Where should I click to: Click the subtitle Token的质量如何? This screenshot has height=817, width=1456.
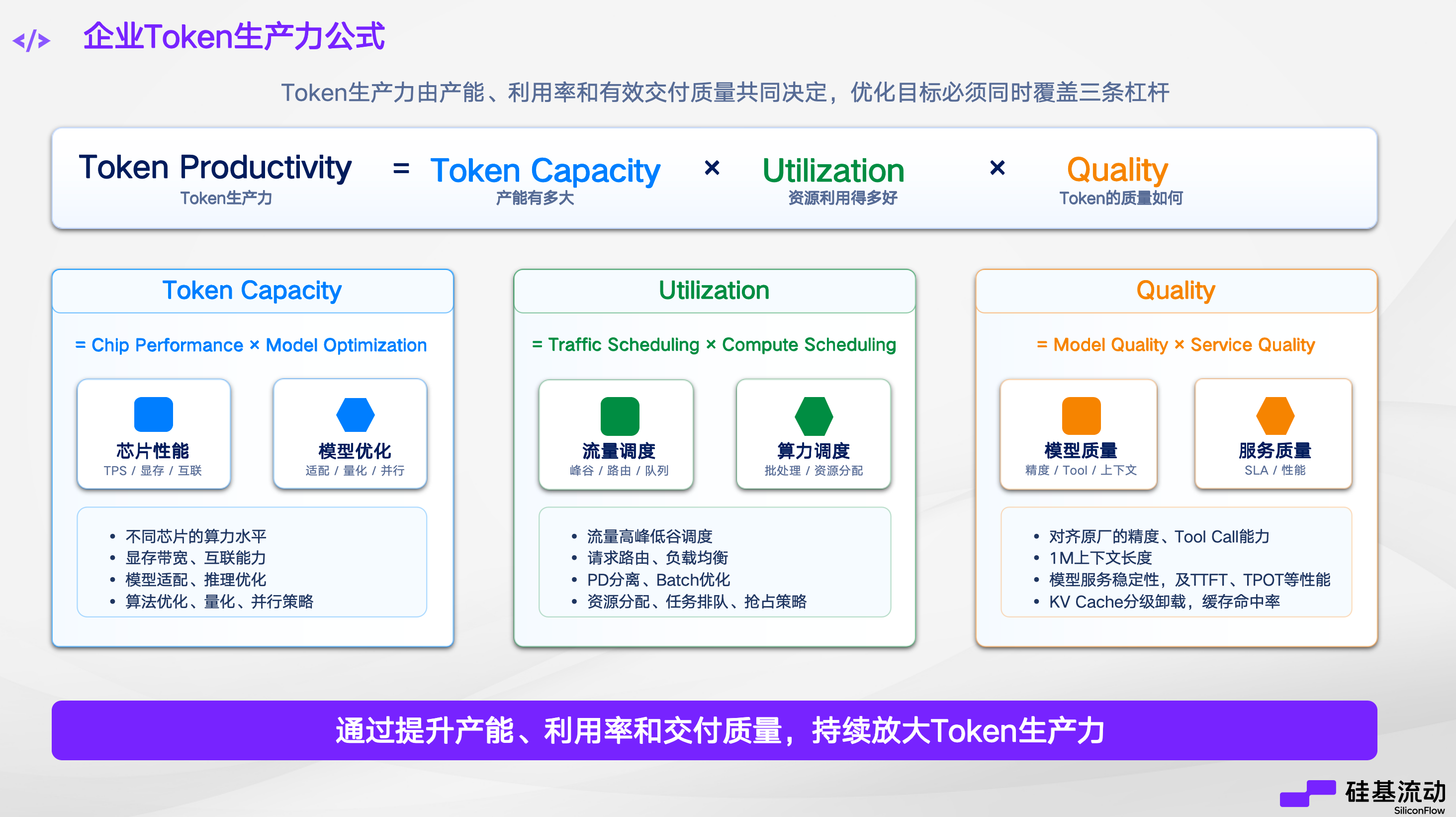click(1121, 198)
